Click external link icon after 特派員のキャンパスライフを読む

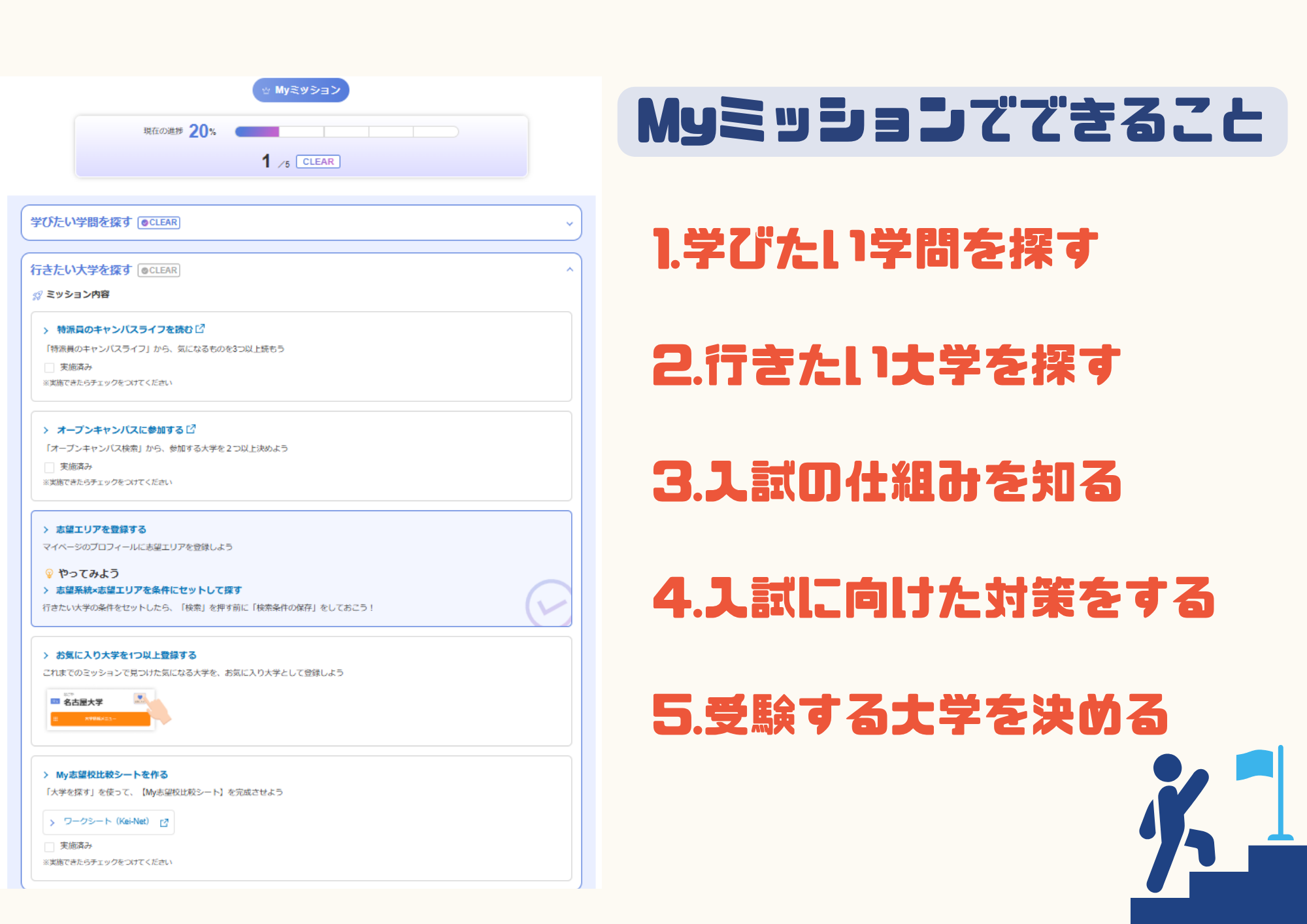(200, 329)
